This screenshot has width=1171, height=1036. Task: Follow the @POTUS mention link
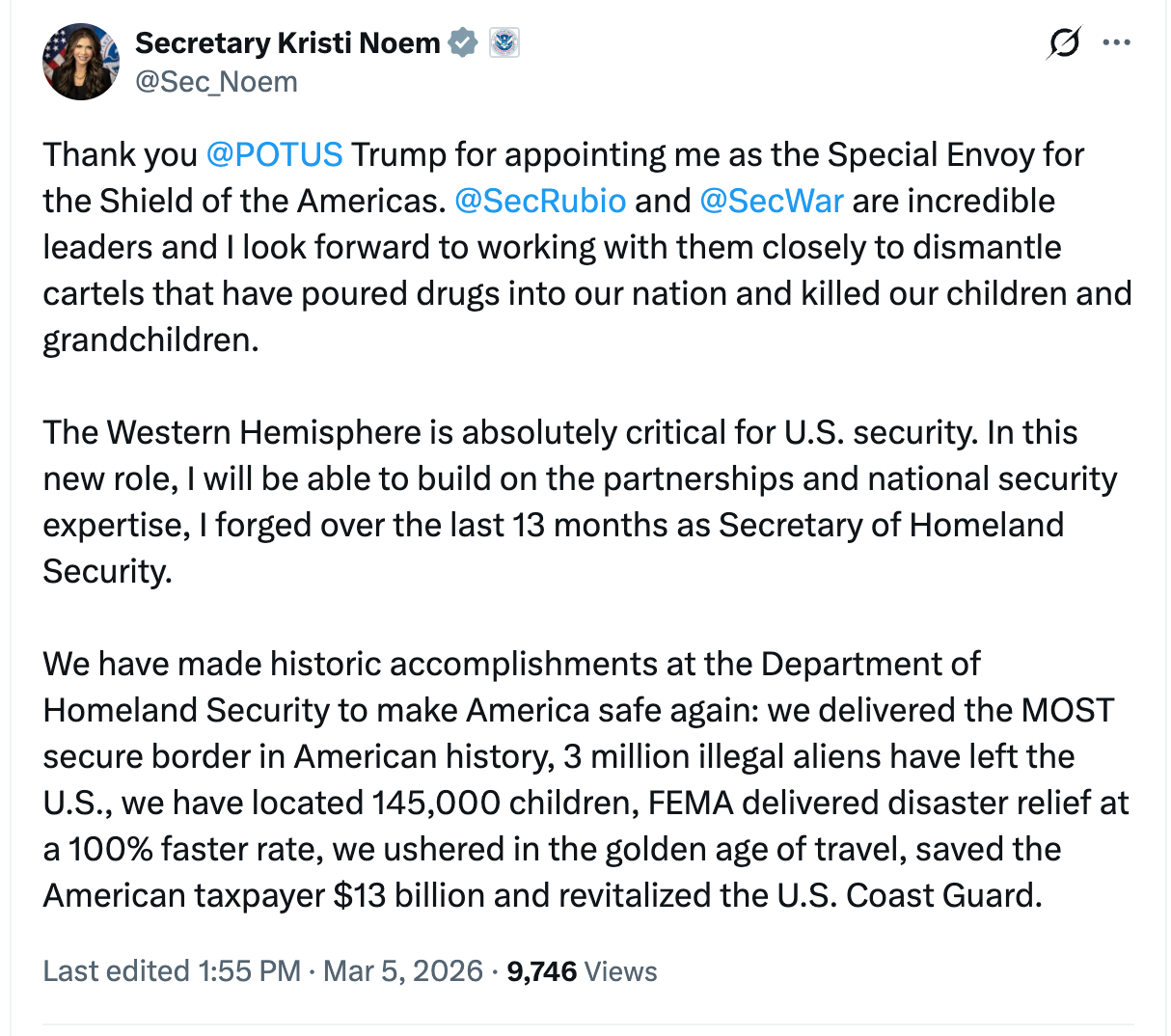(x=274, y=155)
